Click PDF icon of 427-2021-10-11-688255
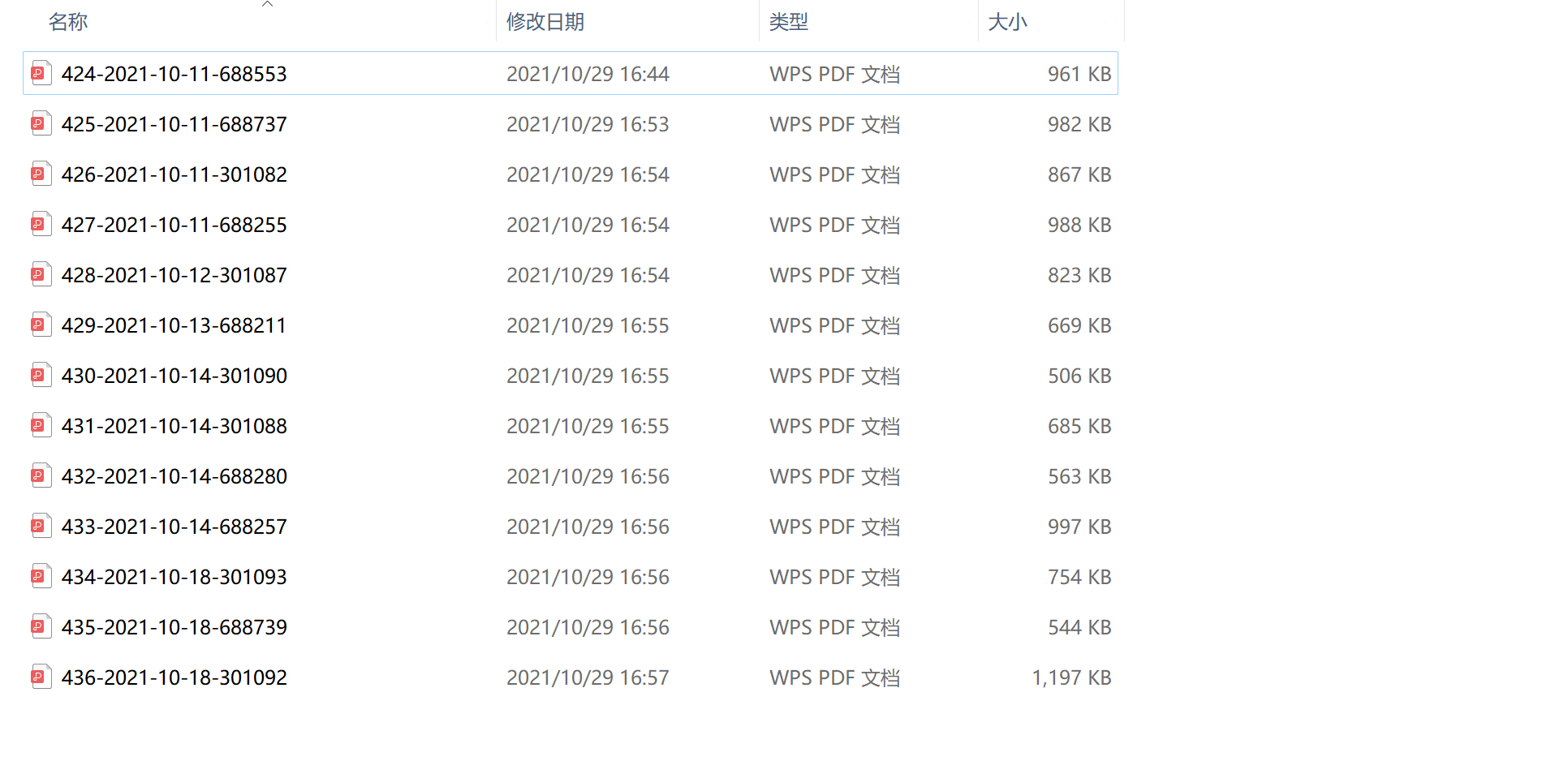The height and width of the screenshot is (774, 1568). point(41,224)
